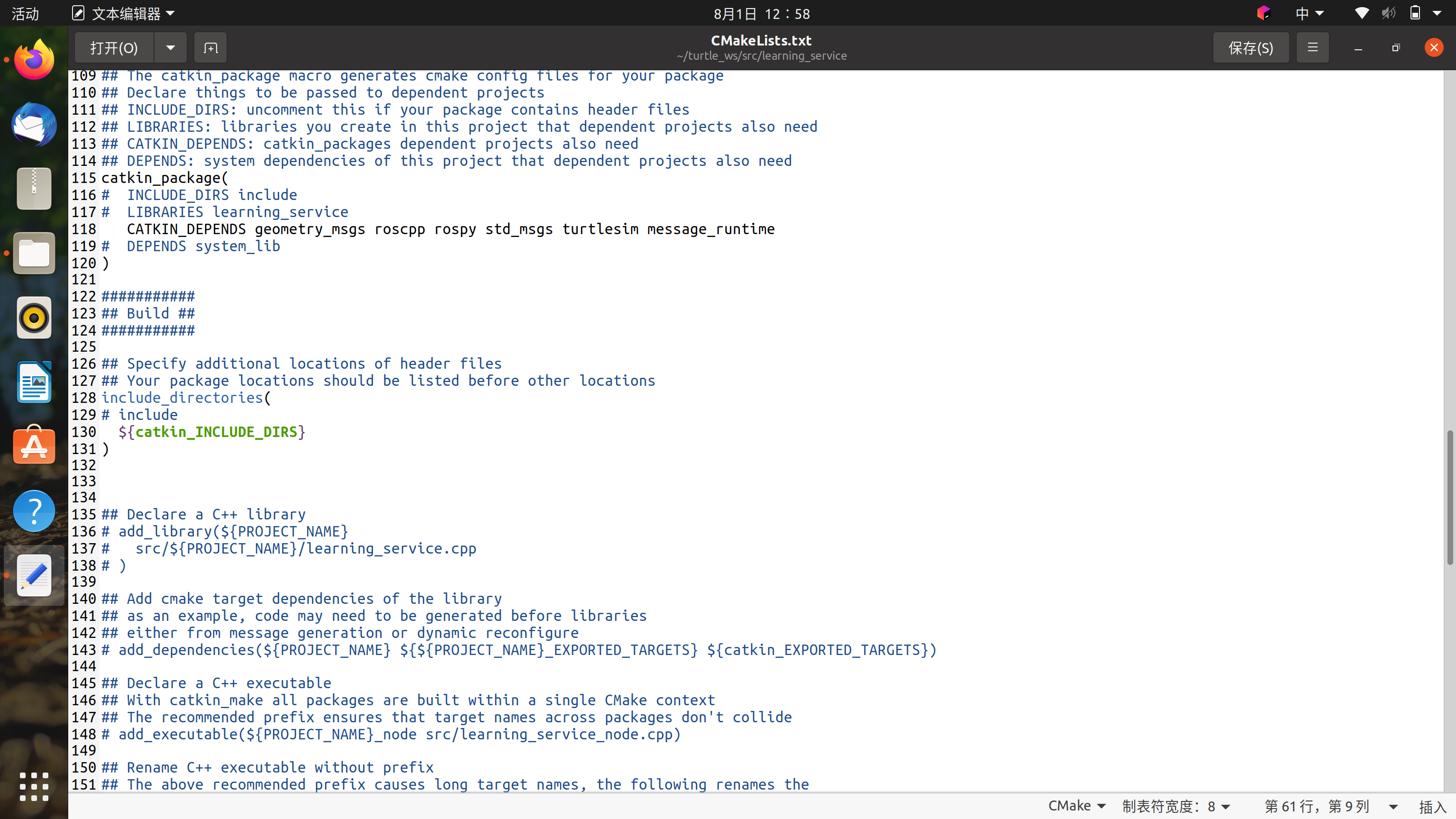Expand the recent files arrow beside 打开(O)
The width and height of the screenshot is (1456, 819).
point(171,47)
